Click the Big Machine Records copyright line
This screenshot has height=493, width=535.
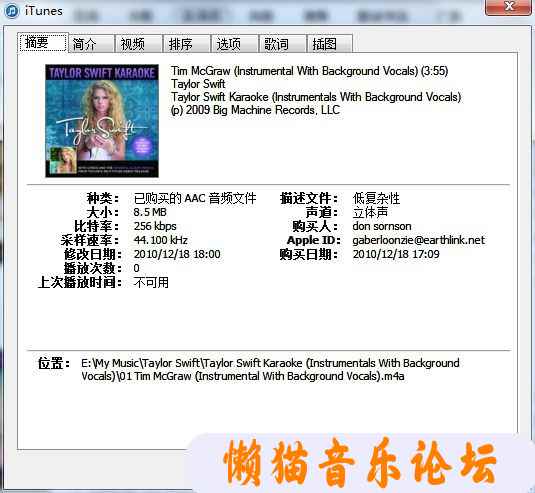255,110
